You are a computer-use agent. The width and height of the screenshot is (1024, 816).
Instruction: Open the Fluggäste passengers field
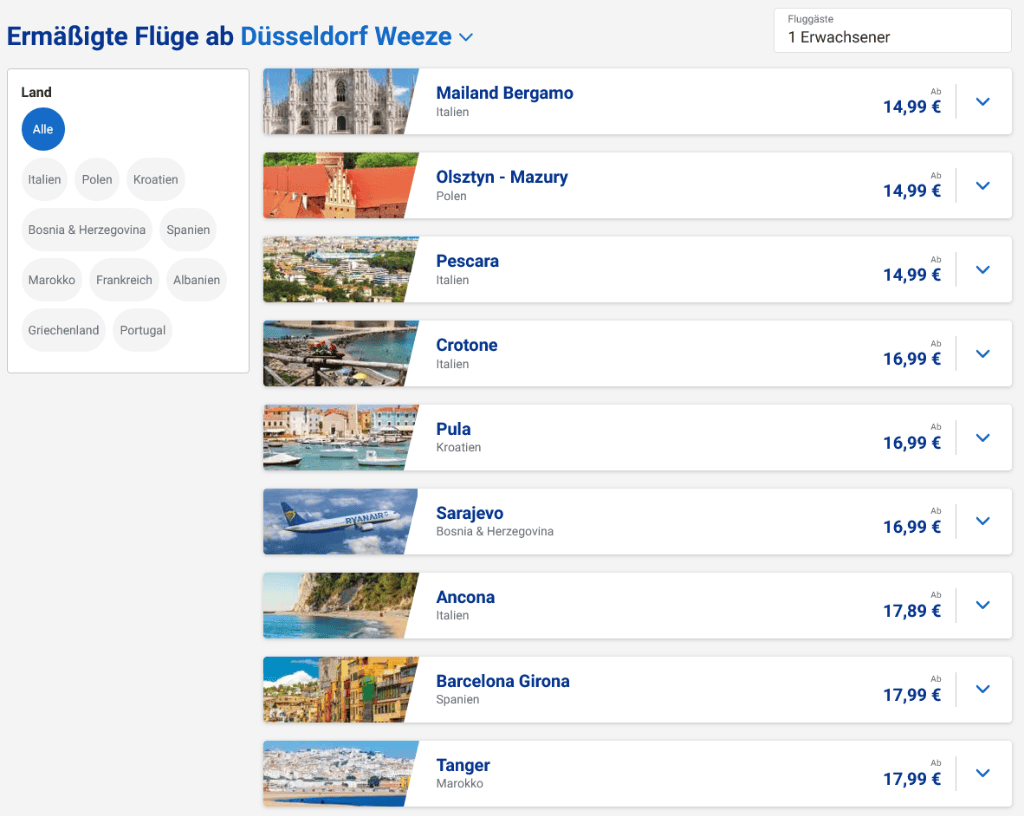pos(892,31)
